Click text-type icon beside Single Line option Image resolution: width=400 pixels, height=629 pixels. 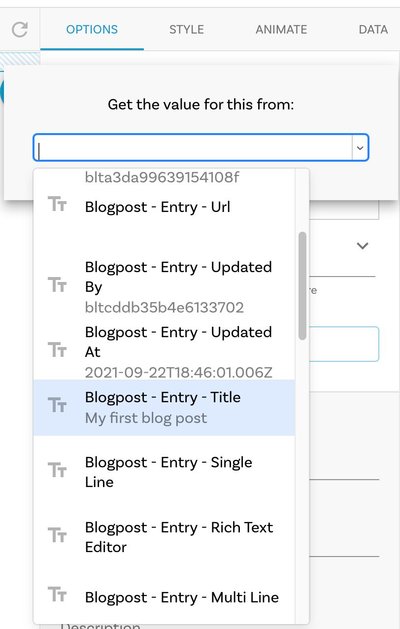(x=57, y=470)
